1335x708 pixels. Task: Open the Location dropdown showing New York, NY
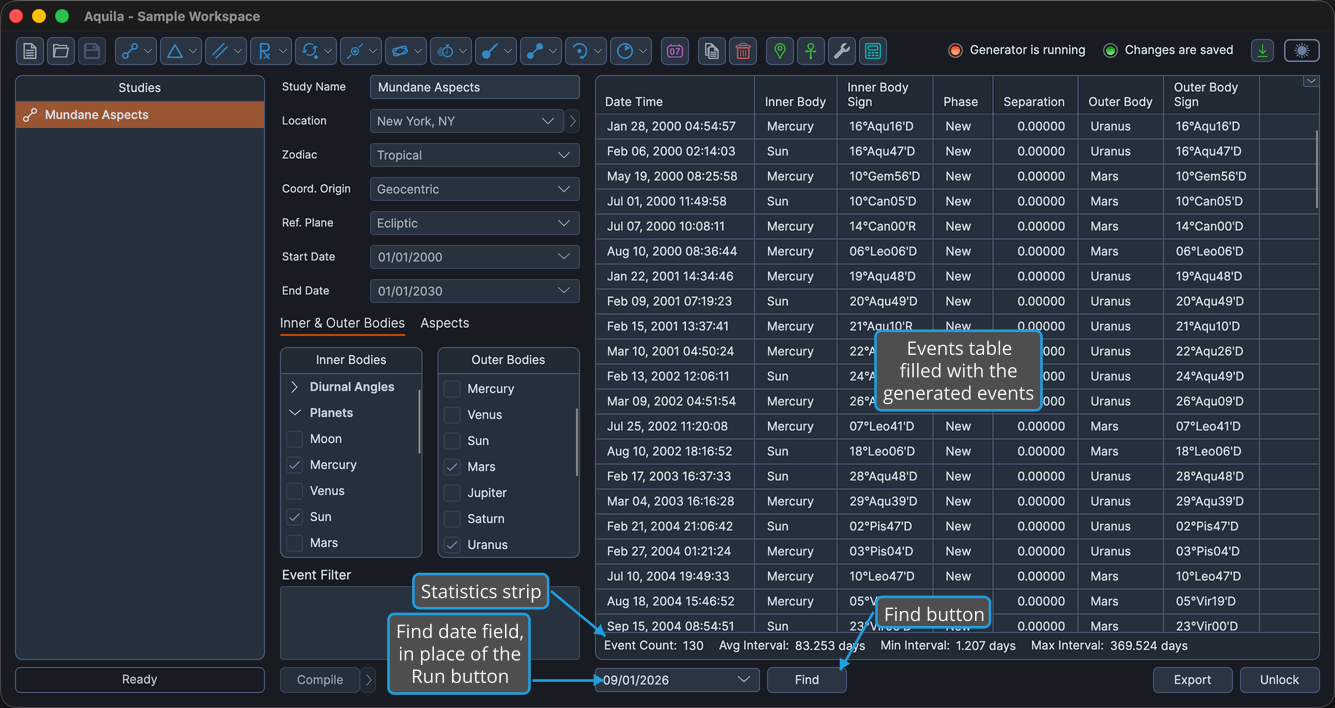[467, 121]
